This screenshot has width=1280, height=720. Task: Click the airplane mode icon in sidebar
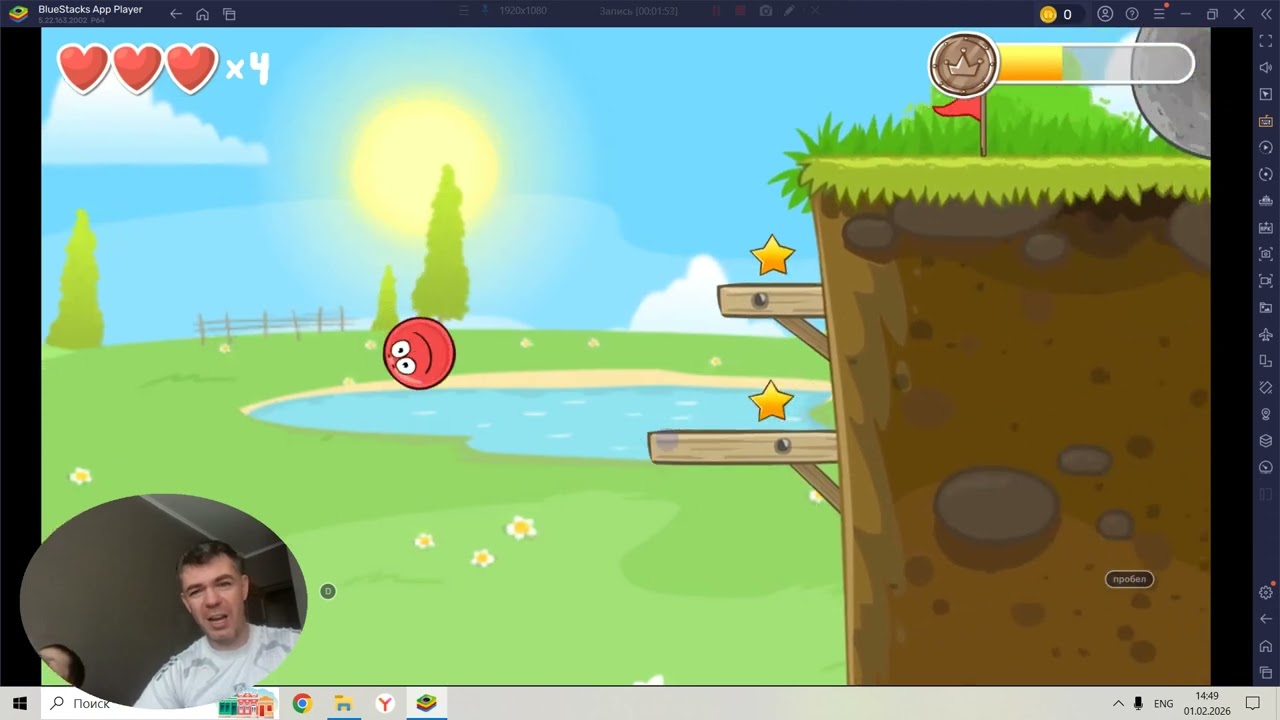pos(1265,334)
